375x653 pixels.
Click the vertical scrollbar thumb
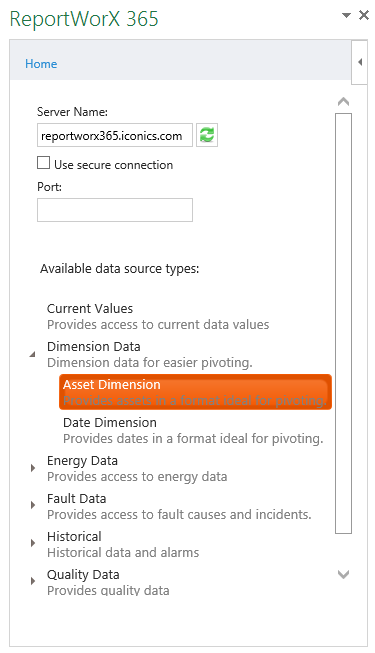coord(343,323)
